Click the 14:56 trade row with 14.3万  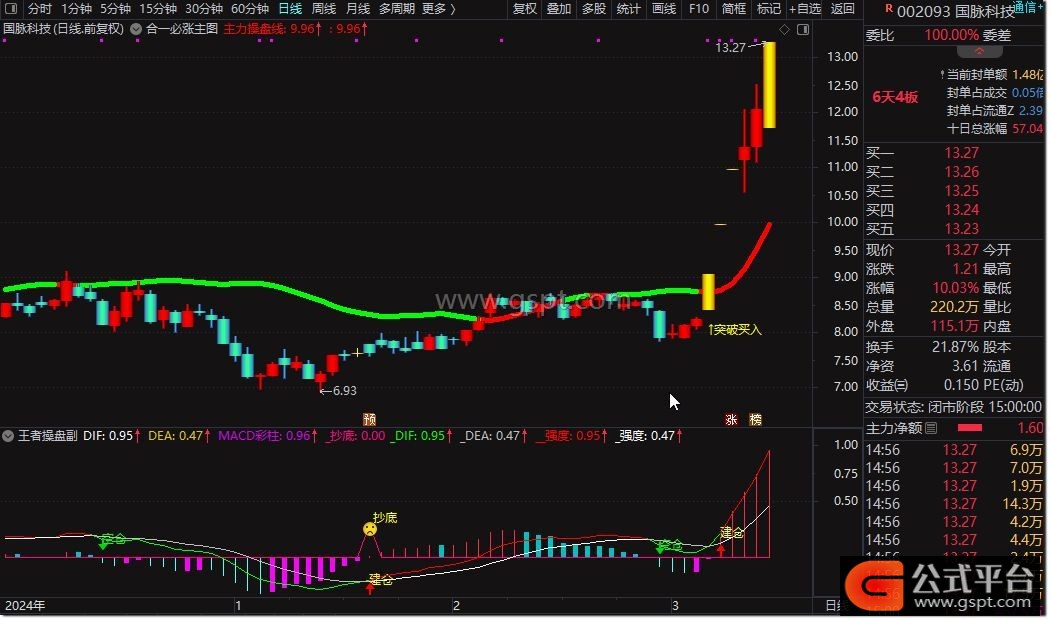tap(955, 504)
